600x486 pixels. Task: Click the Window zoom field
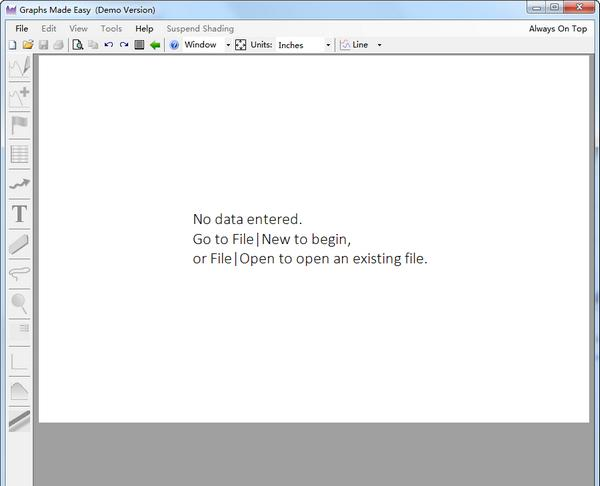point(203,45)
